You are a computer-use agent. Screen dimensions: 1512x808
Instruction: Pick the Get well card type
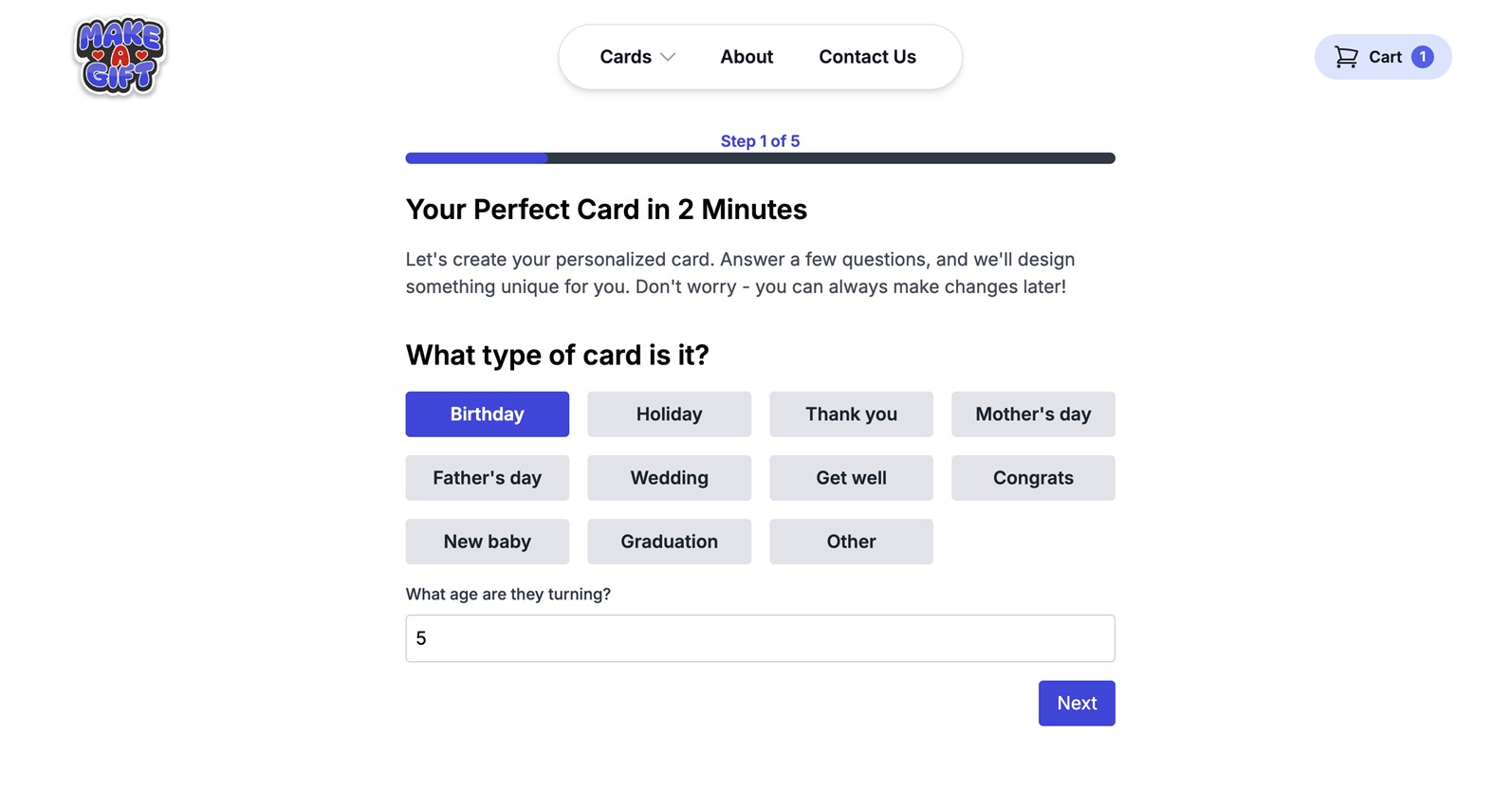(851, 478)
